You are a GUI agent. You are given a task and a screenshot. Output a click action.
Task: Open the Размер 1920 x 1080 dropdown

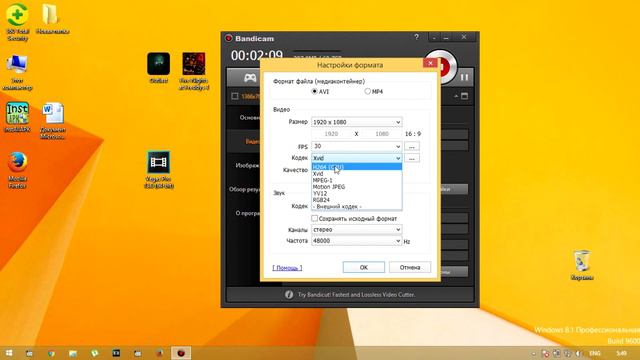tap(356, 122)
